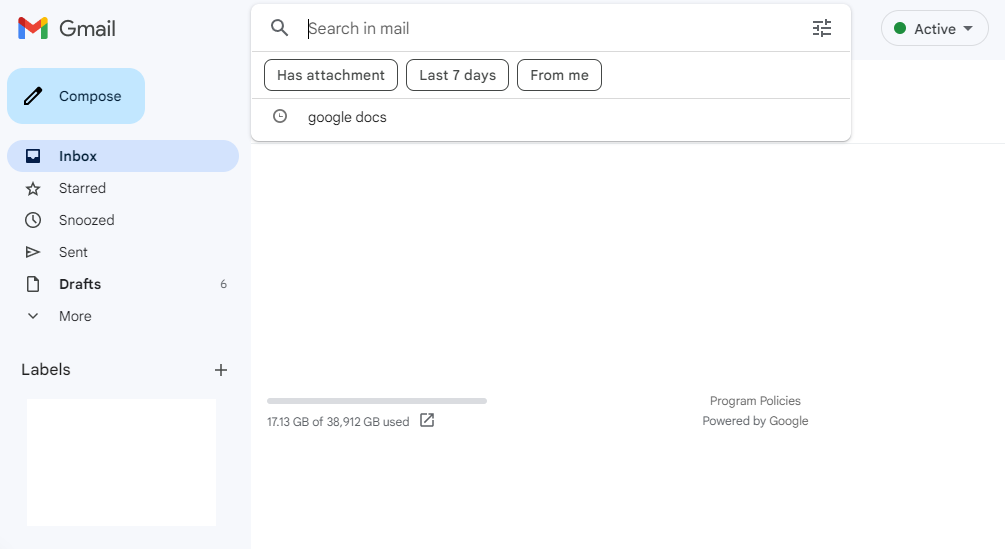This screenshot has height=549, width=1005.
Task: Expand the More sidebar section
Action: pos(74,316)
